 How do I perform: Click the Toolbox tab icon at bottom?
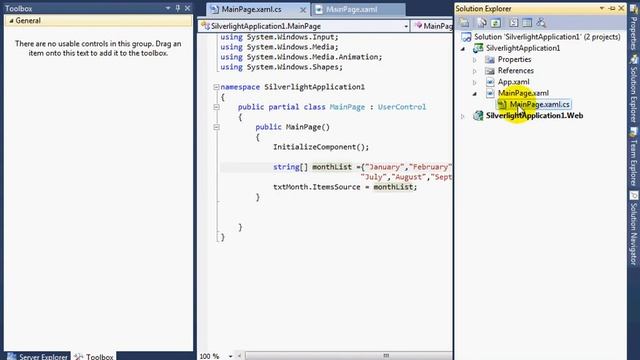[x=78, y=356]
